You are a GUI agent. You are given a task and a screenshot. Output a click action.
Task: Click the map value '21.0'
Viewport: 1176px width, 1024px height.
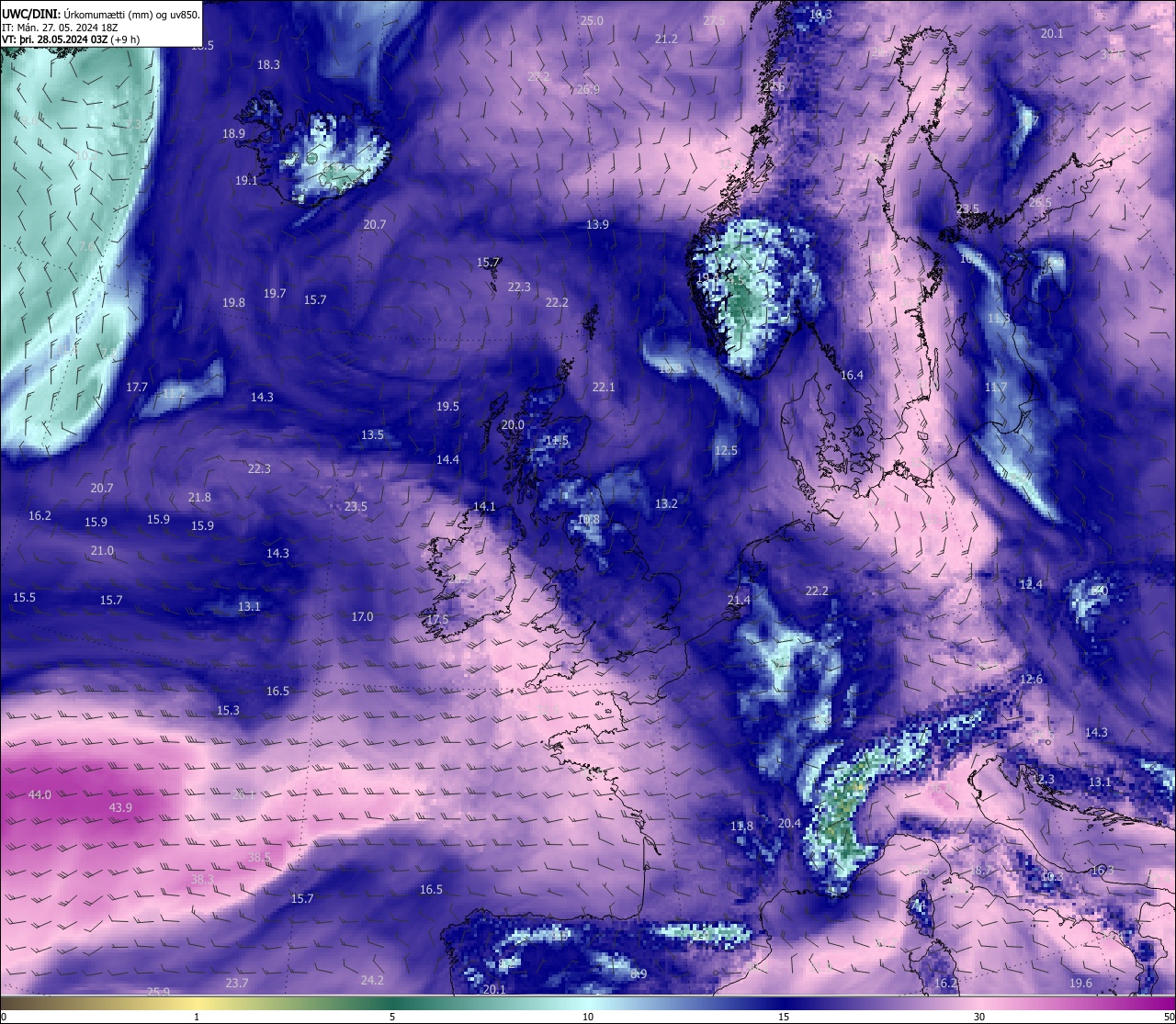tap(102, 550)
